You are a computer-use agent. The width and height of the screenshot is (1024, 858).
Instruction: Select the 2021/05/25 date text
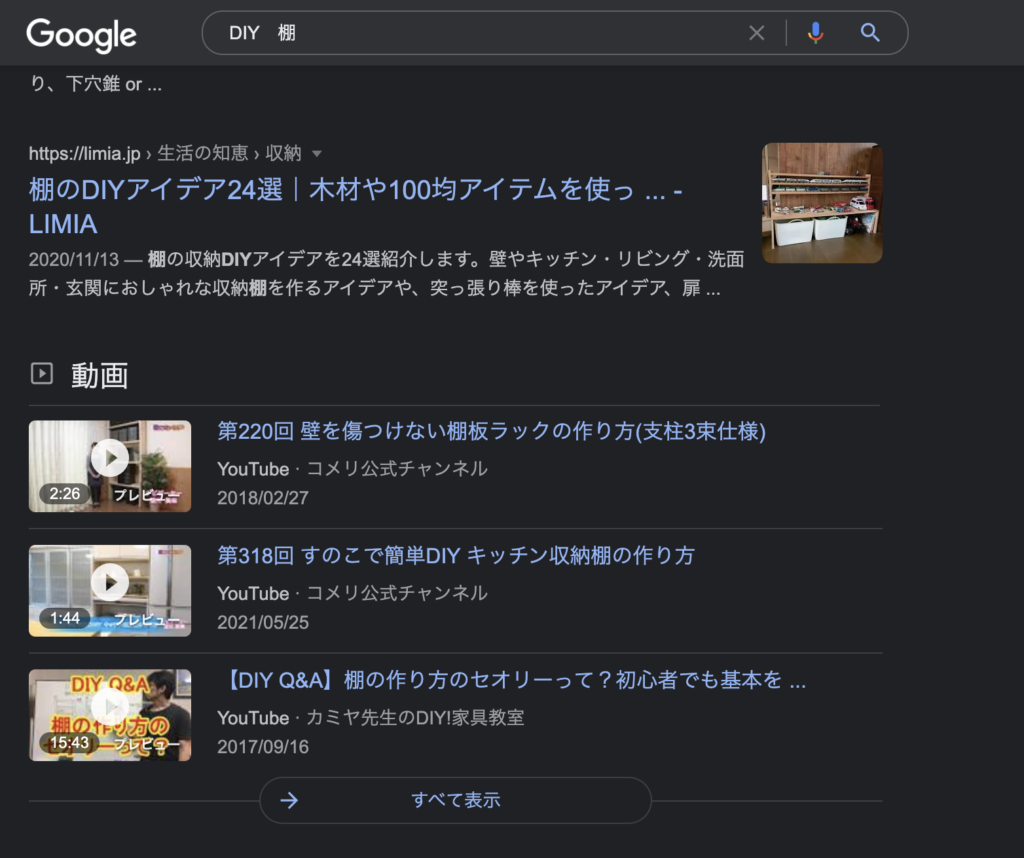coord(263,622)
